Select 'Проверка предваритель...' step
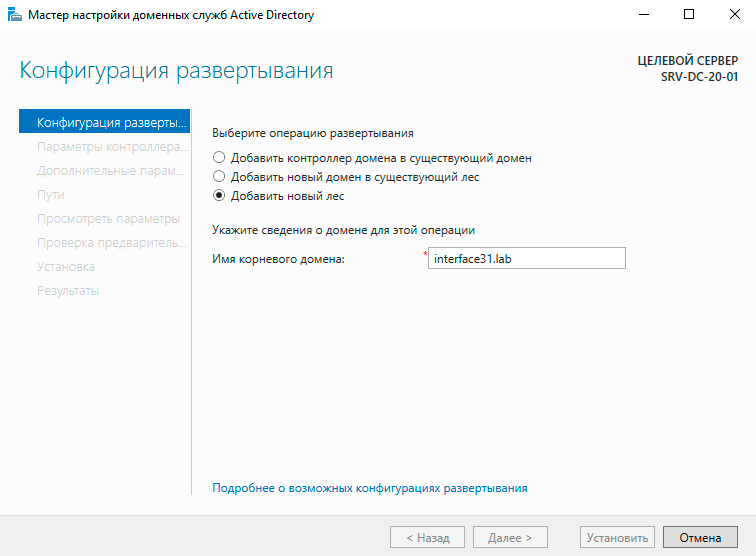The image size is (756, 556). click(112, 243)
